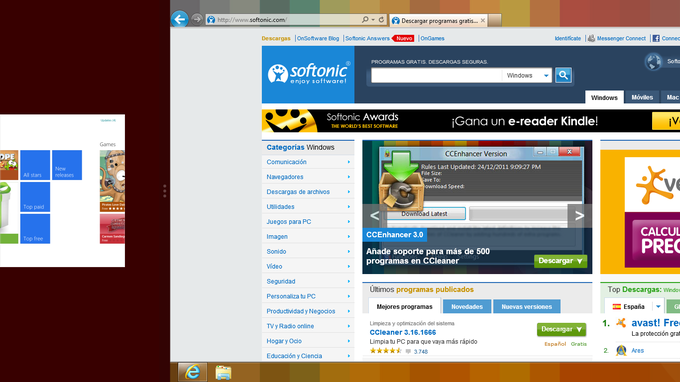Open the OnSoftware Blog link

pyautogui.click(x=318, y=39)
